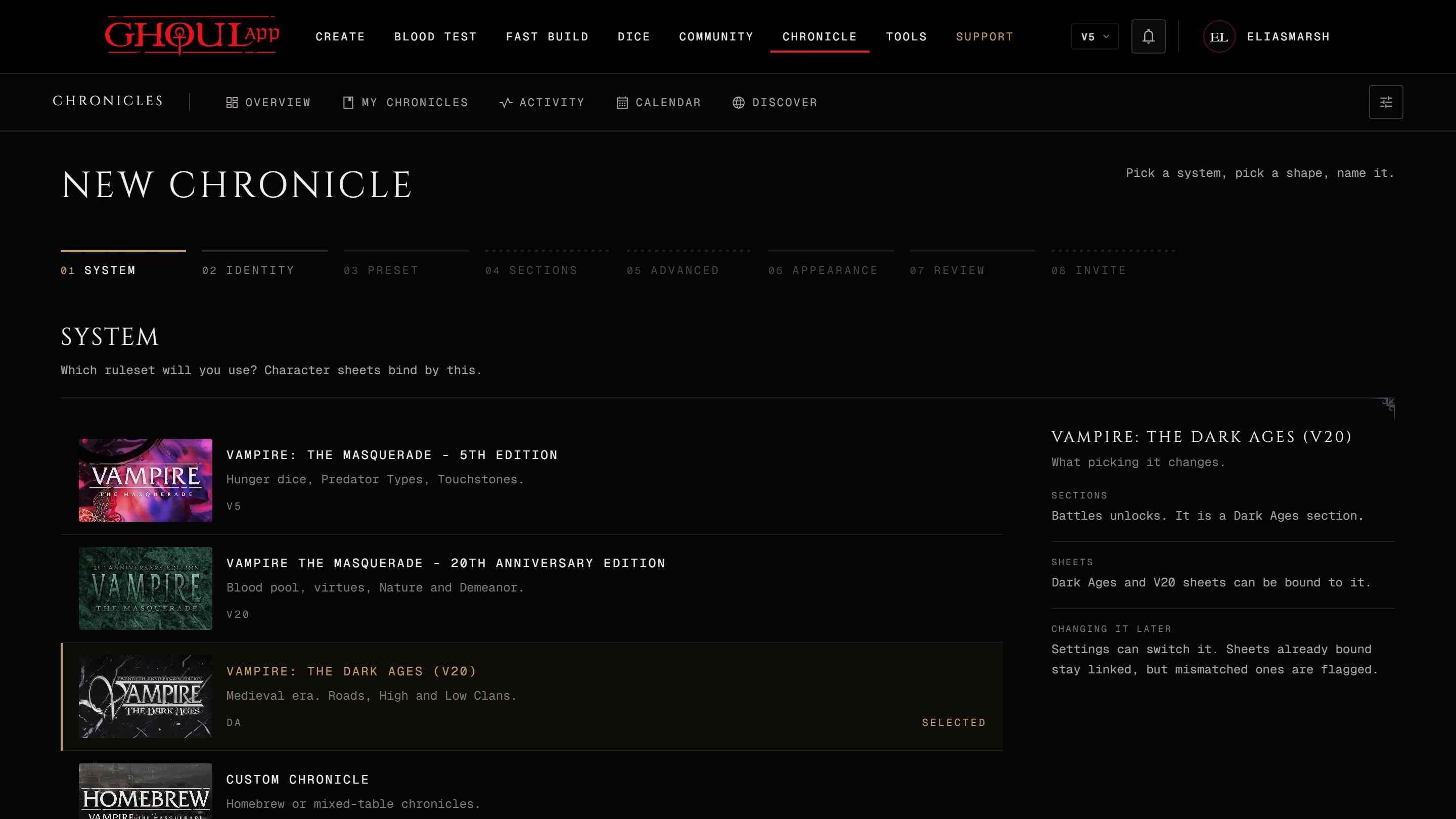The height and width of the screenshot is (819, 1456).
Task: Select the Chronicle nav item
Action: pos(820,37)
